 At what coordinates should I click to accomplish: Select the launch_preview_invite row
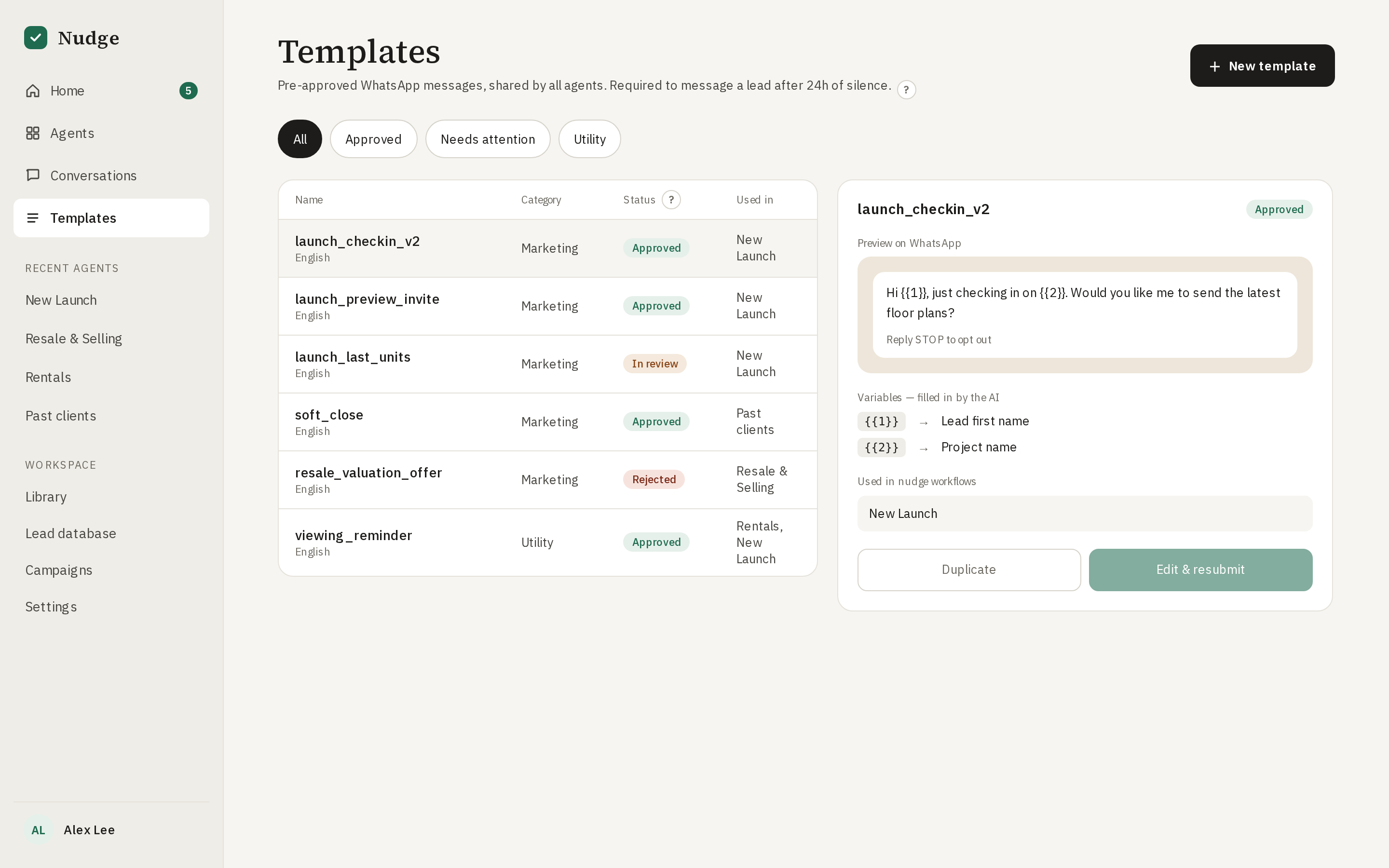(547, 306)
